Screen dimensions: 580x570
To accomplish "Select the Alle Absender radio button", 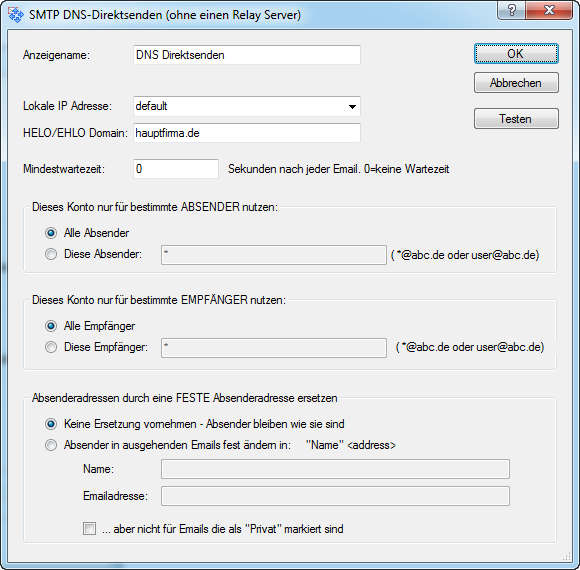I will tap(51, 233).
